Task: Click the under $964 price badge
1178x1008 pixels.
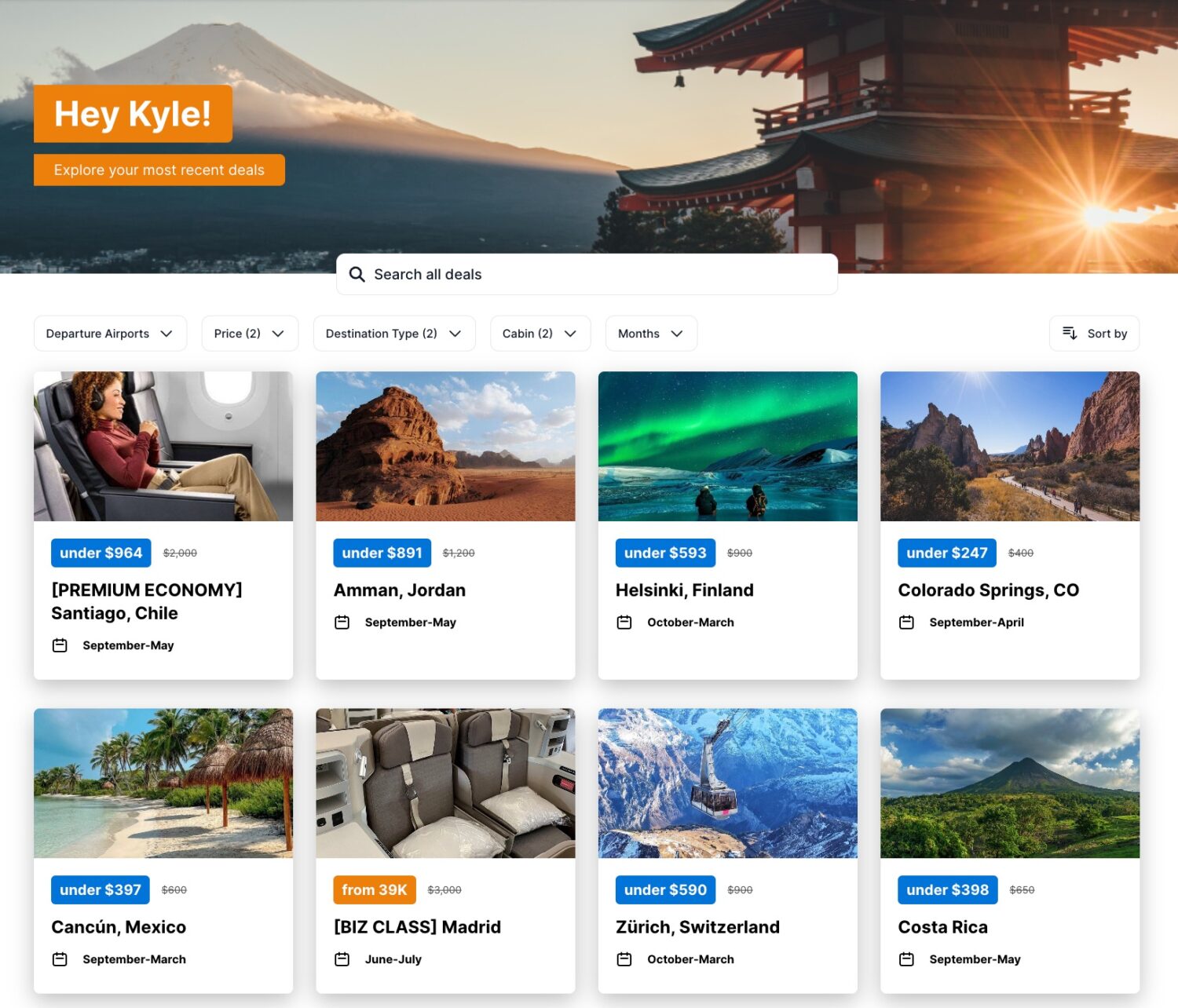Action: (101, 553)
